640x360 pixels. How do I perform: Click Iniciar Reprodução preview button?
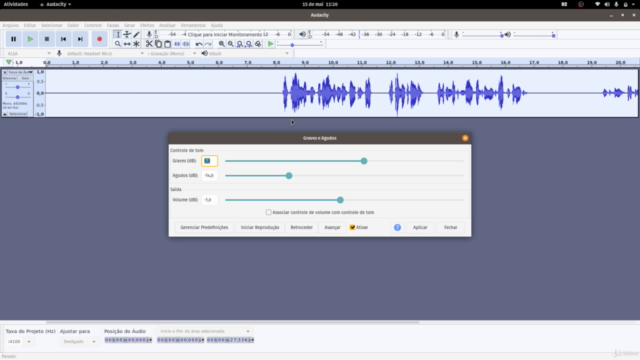(260, 227)
